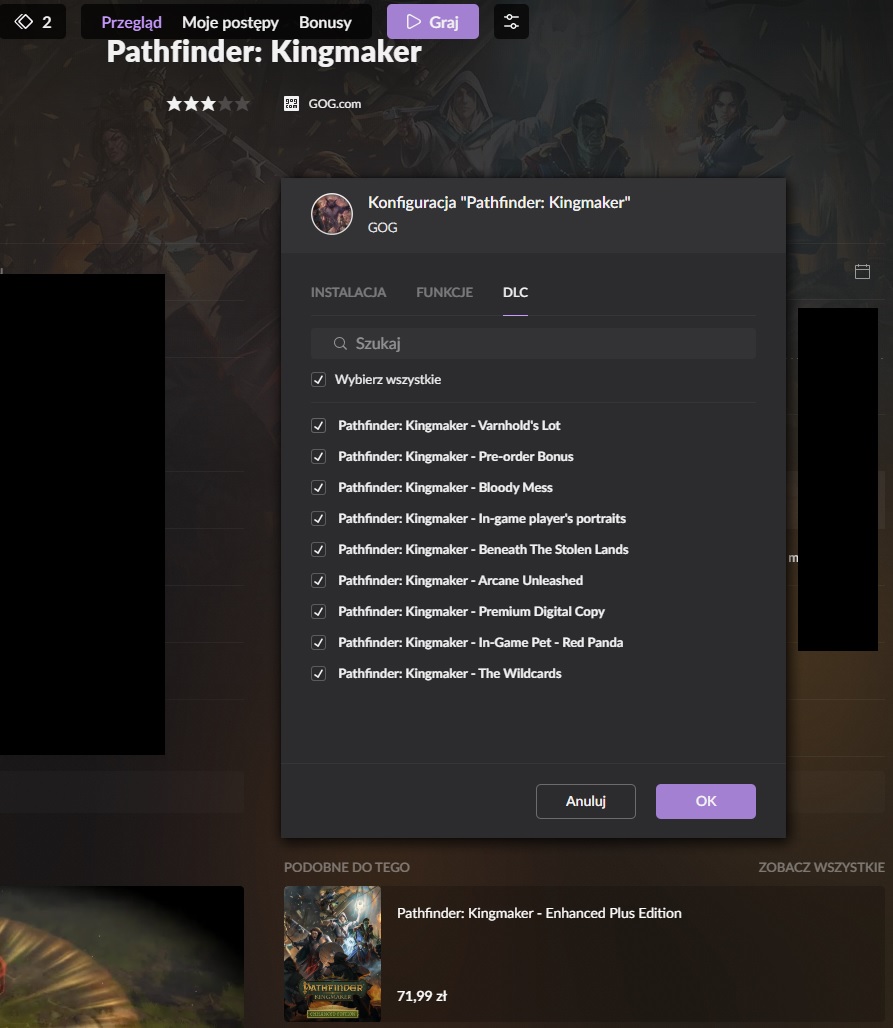Disable the Beneath The Stolen Lands DLC
The height and width of the screenshot is (1028, 893).
pos(319,549)
